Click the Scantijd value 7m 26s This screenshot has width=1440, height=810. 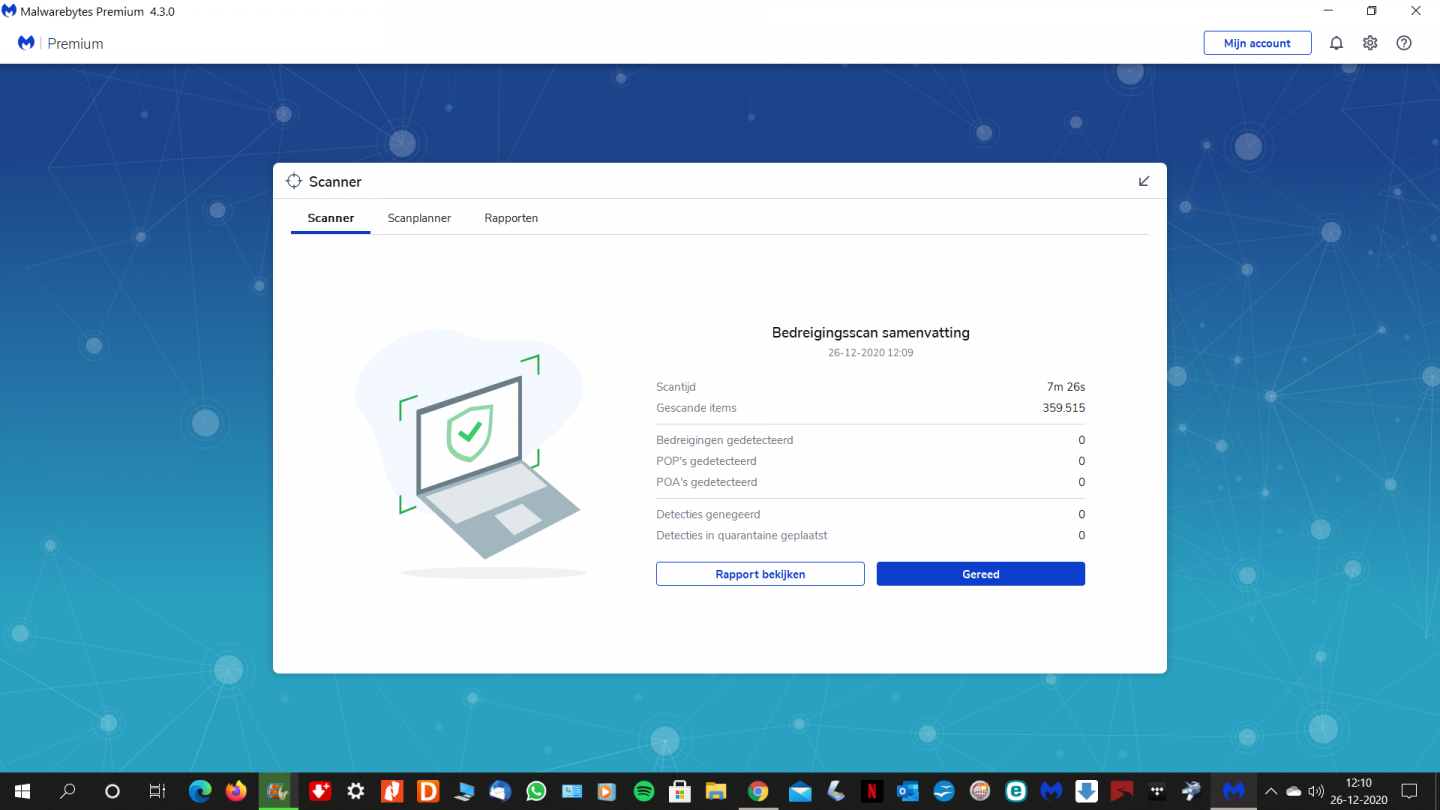pos(1066,387)
